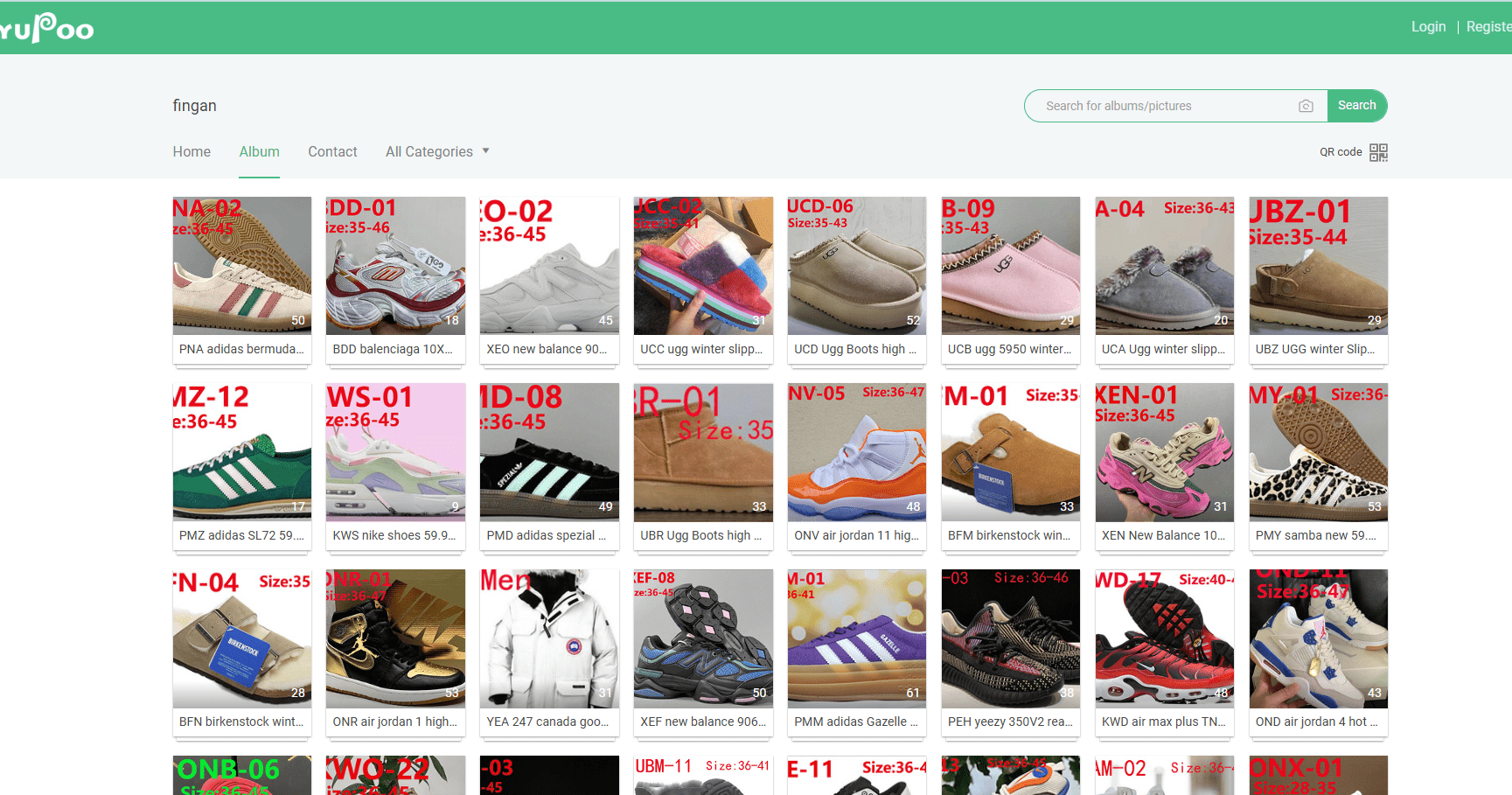Viewport: 1512px width, 795px height.
Task: Open the UCC ugg winter slippers album thumbnail
Action: point(704,266)
